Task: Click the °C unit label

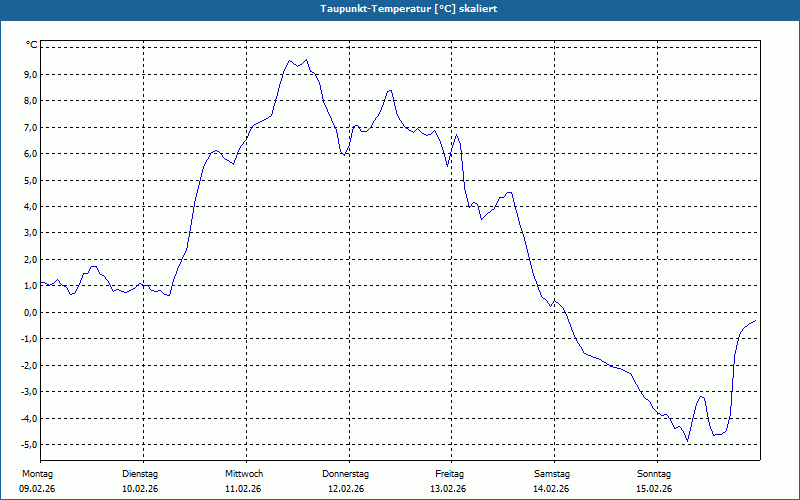Action: click(x=32, y=45)
